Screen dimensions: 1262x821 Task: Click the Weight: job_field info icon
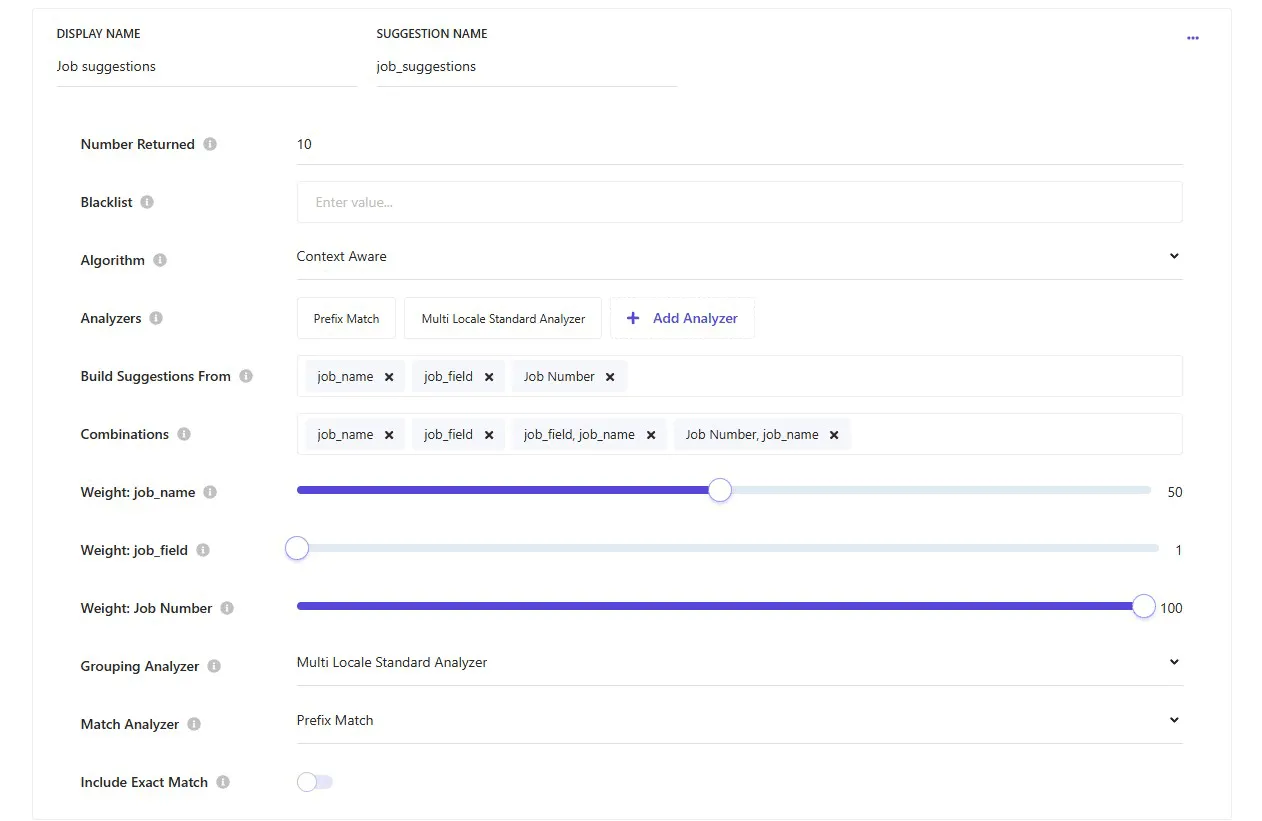pos(203,550)
